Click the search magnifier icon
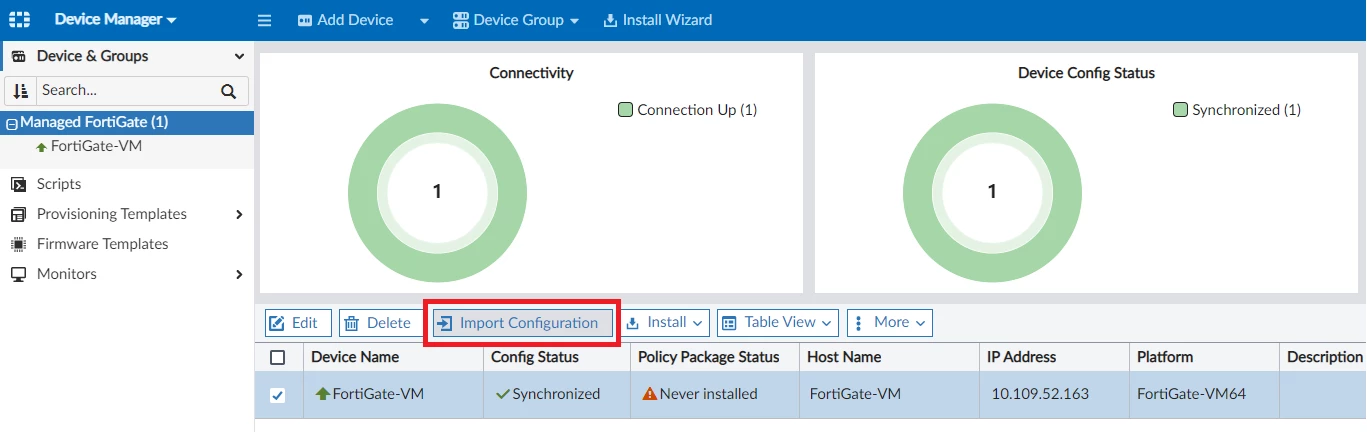 [228, 91]
